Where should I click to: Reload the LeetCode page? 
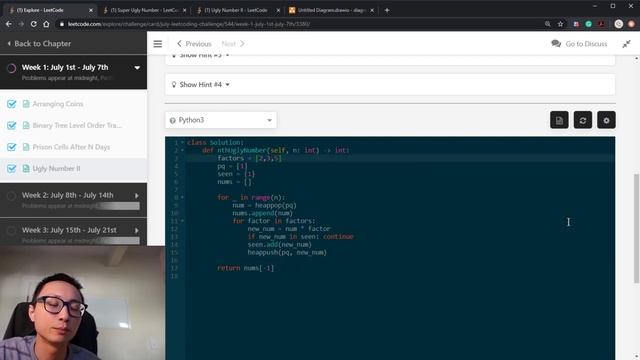33,24
